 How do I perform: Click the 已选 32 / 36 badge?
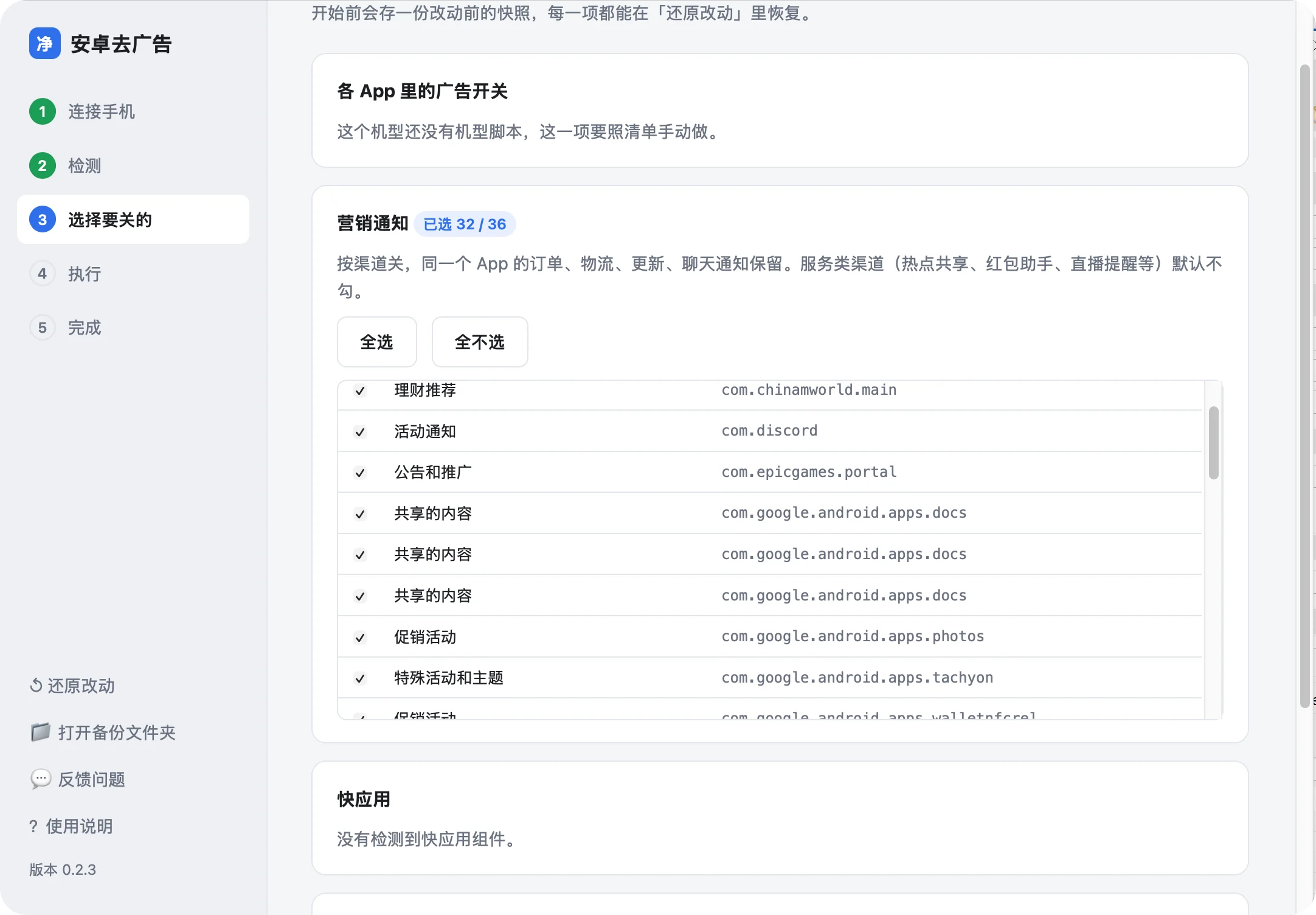point(465,224)
